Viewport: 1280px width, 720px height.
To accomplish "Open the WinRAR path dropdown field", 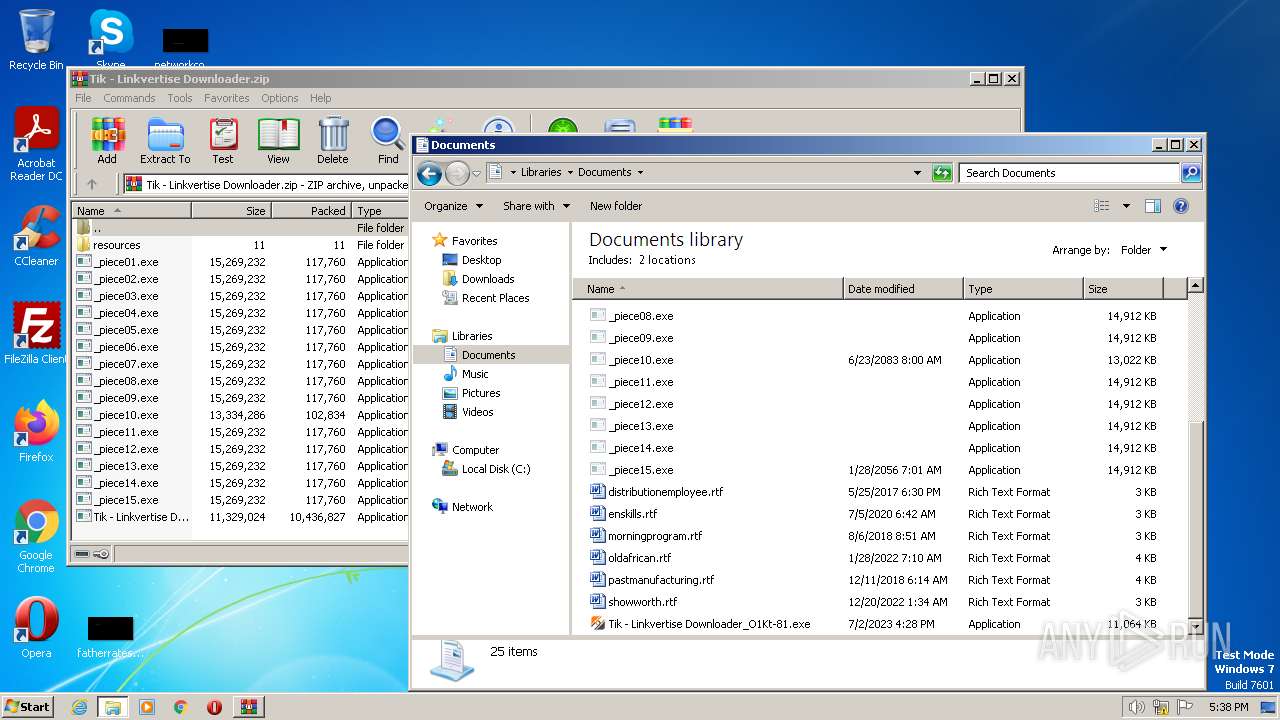I will (x=265, y=184).
